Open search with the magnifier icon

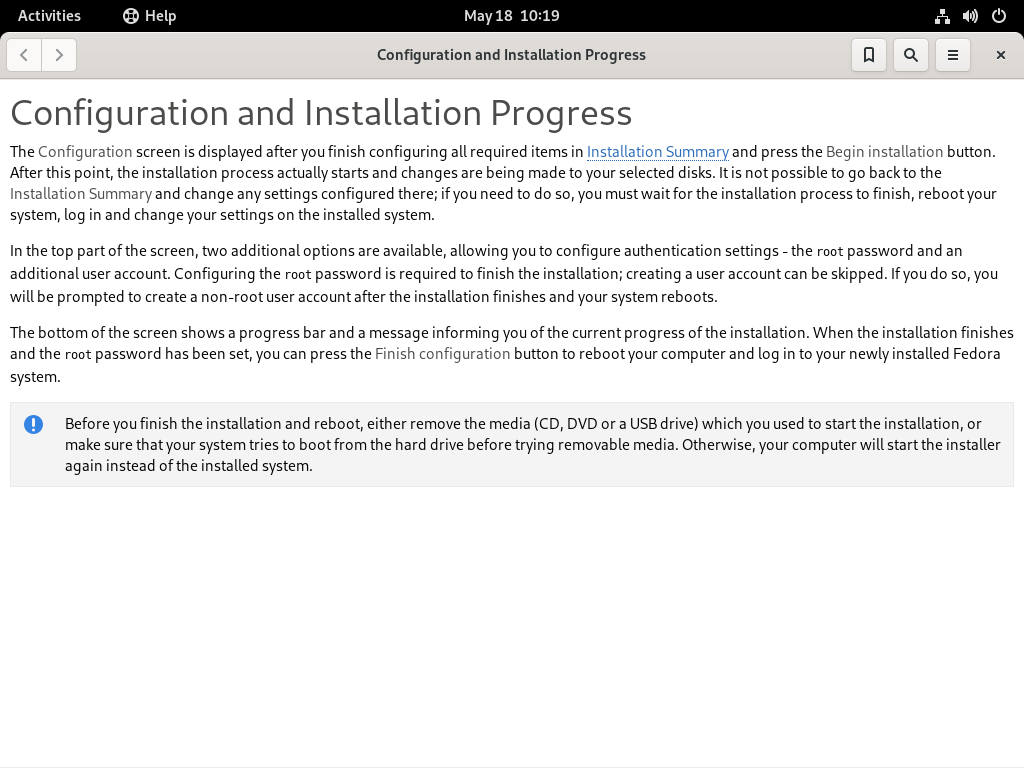910,55
